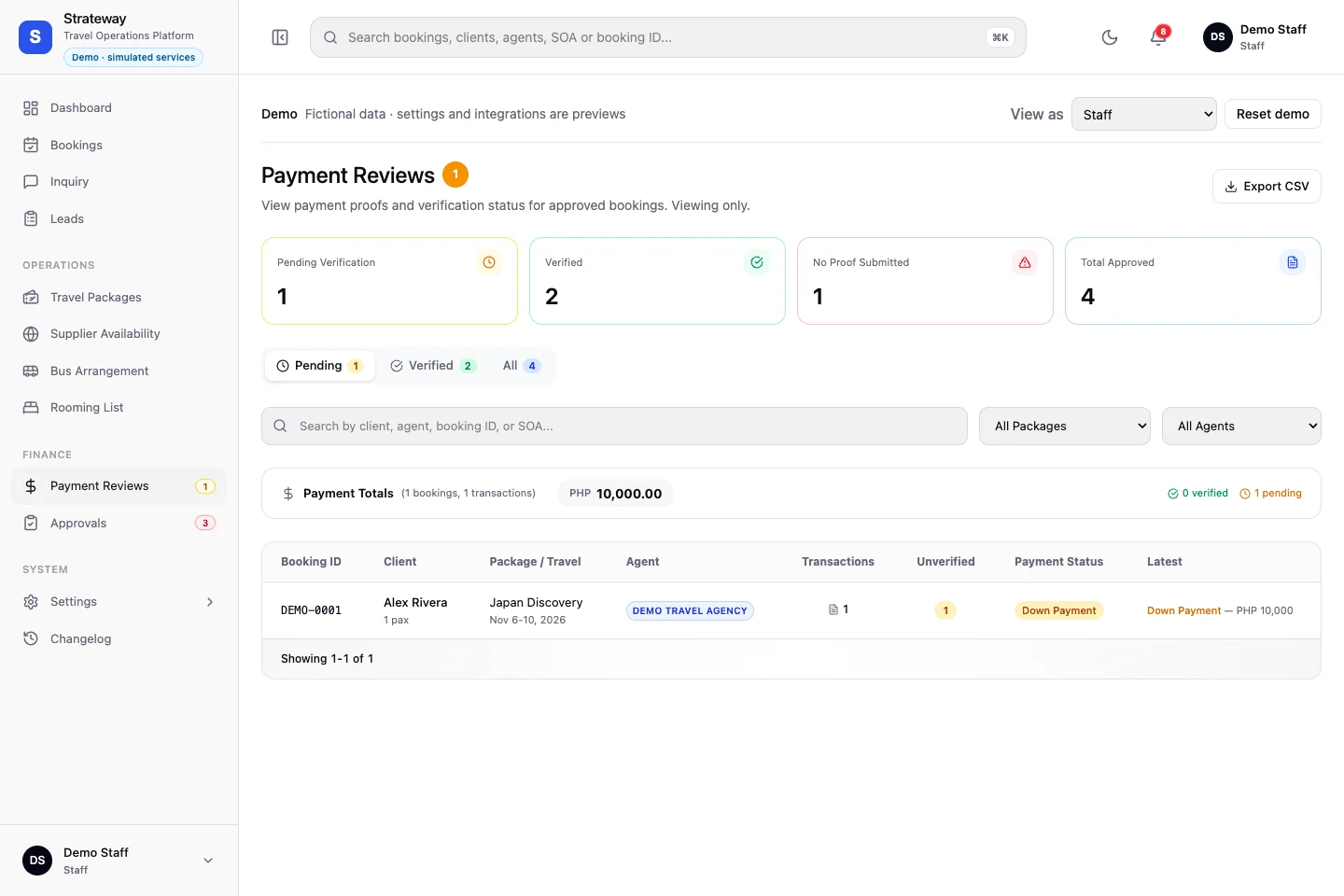The width and height of the screenshot is (1344, 896).
Task: Click the No Proof Submitted warning icon
Action: (1025, 262)
